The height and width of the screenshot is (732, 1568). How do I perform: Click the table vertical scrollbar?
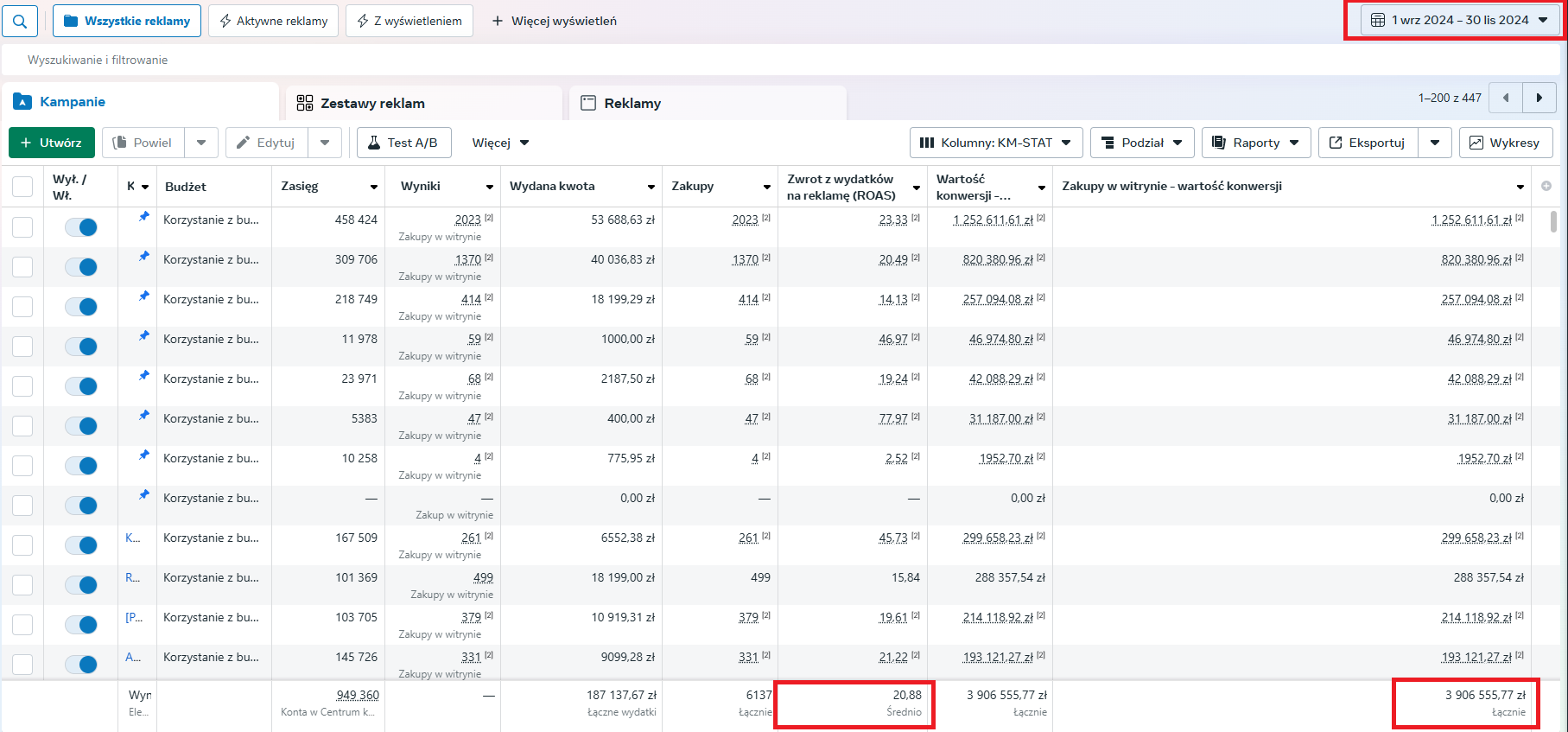click(1554, 221)
